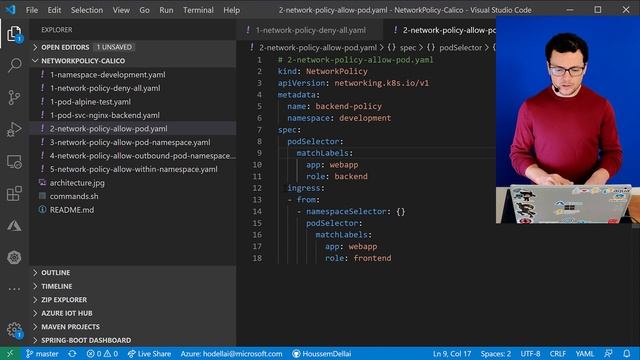Start Live Share from status bar
Image resolution: width=640 pixels, height=360 pixels.
click(149, 353)
